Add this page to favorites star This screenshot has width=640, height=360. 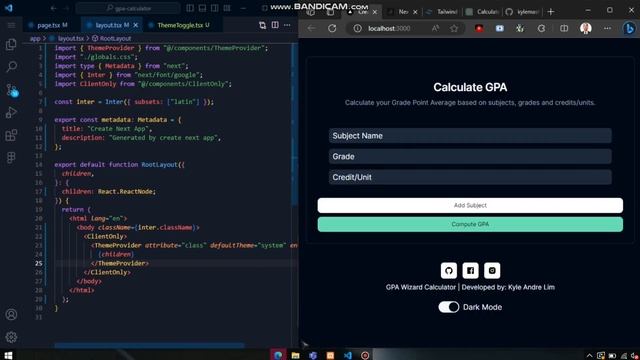coord(454,28)
